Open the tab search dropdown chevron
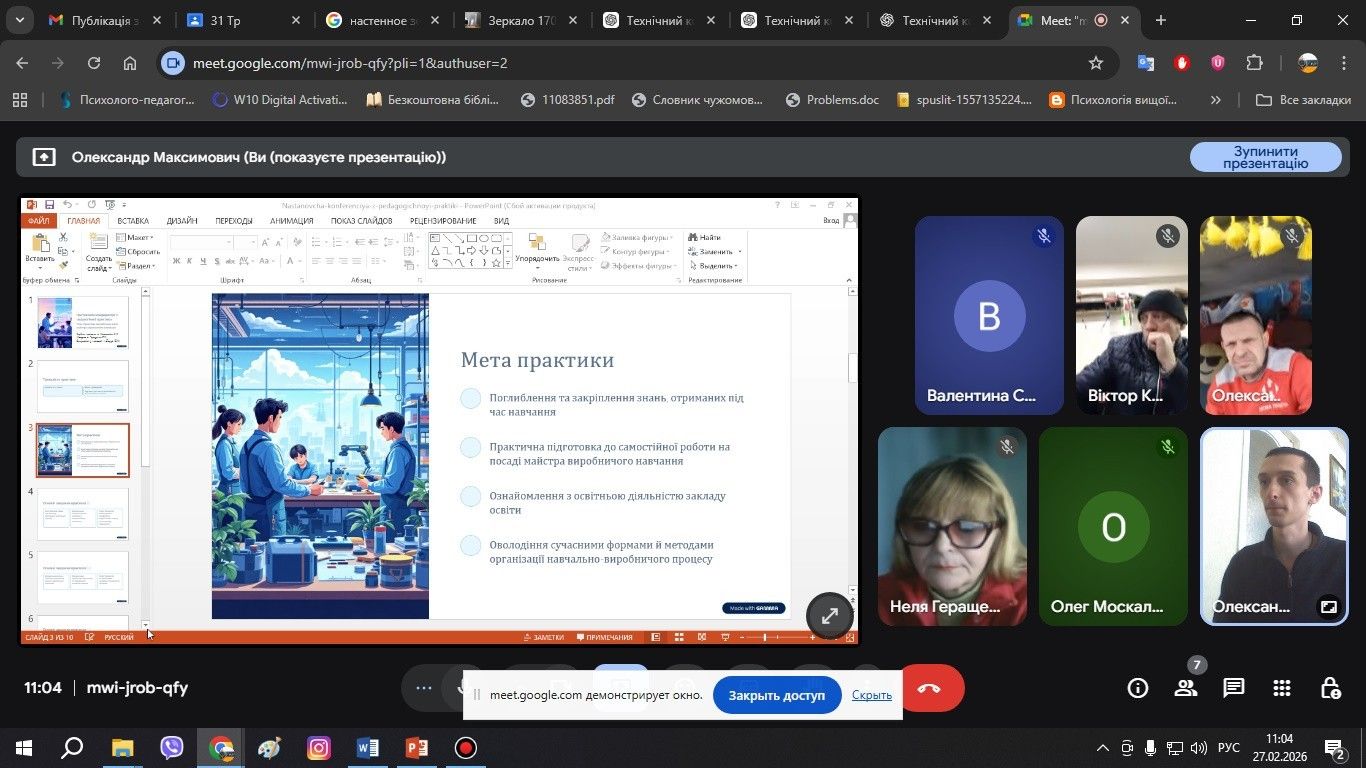 click(x=21, y=20)
